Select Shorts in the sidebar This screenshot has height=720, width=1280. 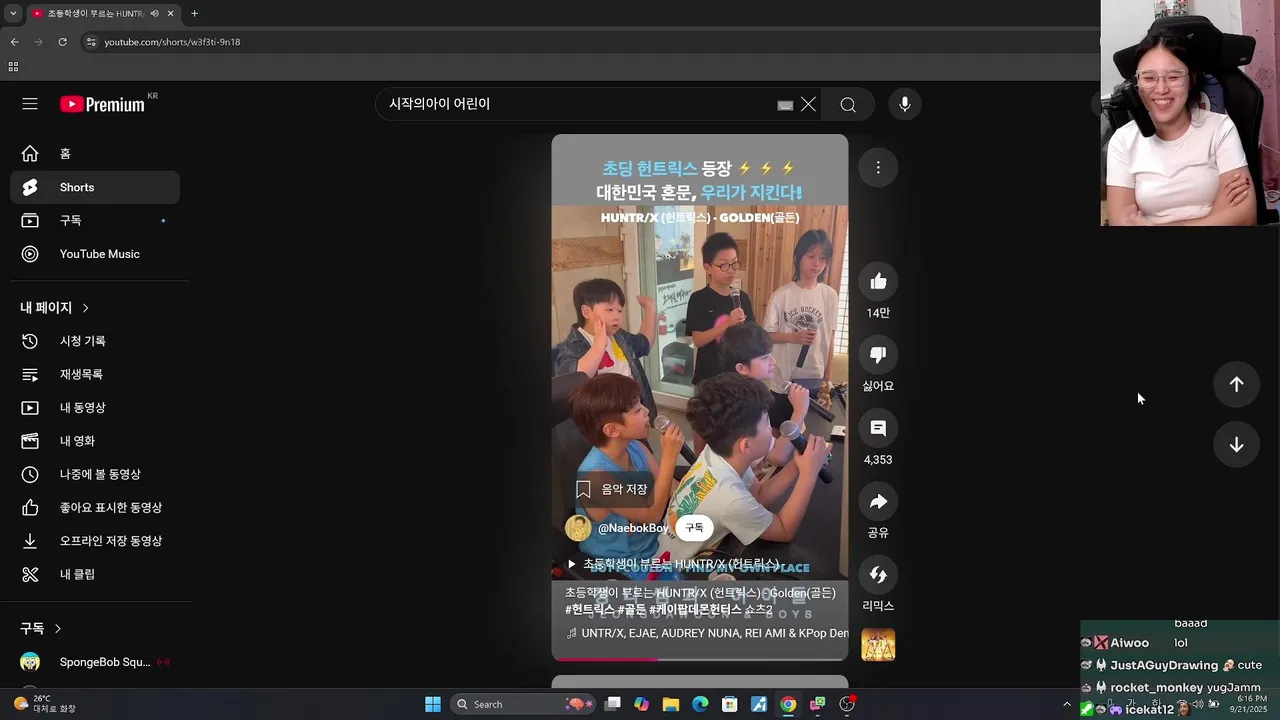click(x=95, y=187)
